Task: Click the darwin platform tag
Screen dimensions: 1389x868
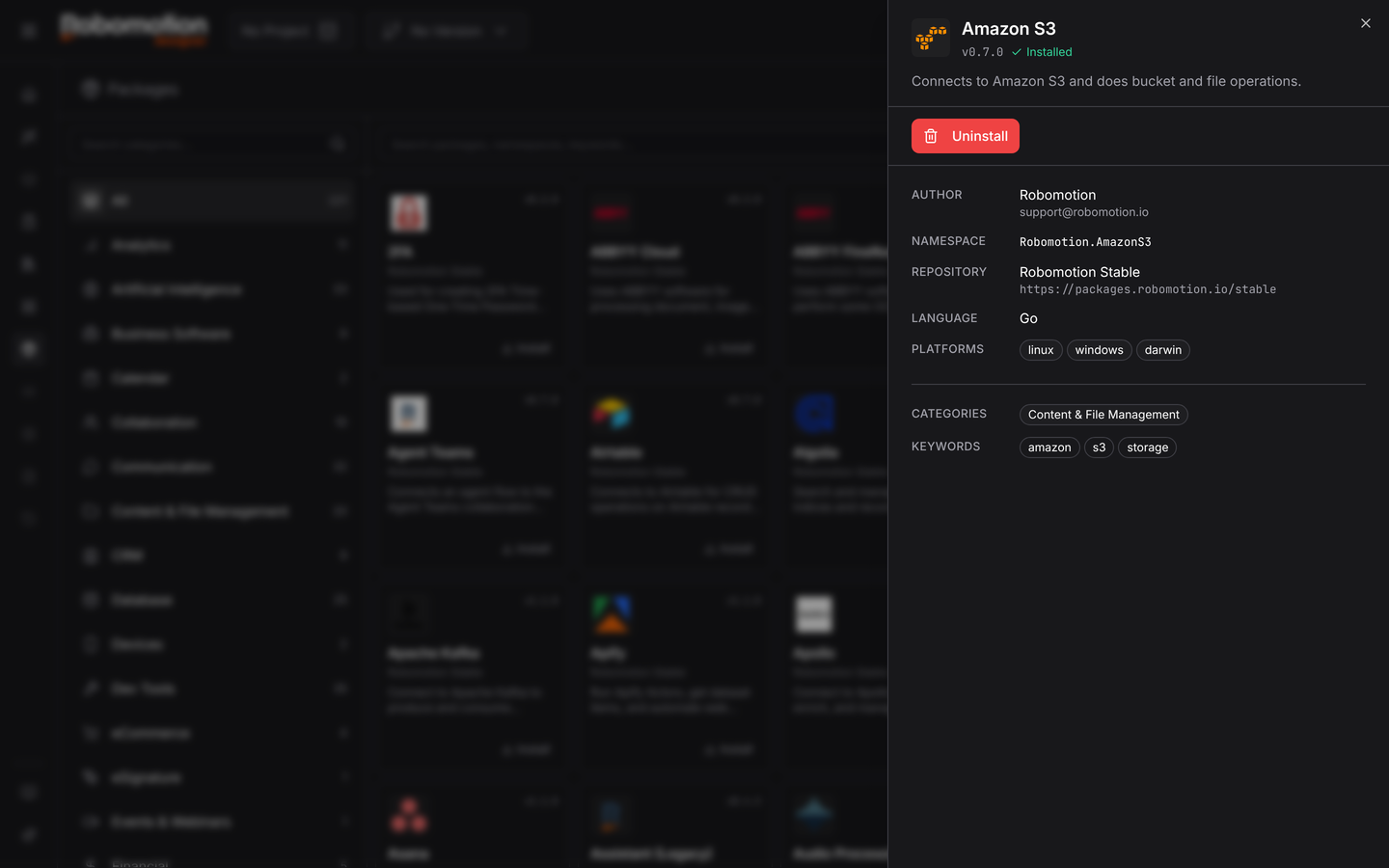Action: tap(1163, 350)
